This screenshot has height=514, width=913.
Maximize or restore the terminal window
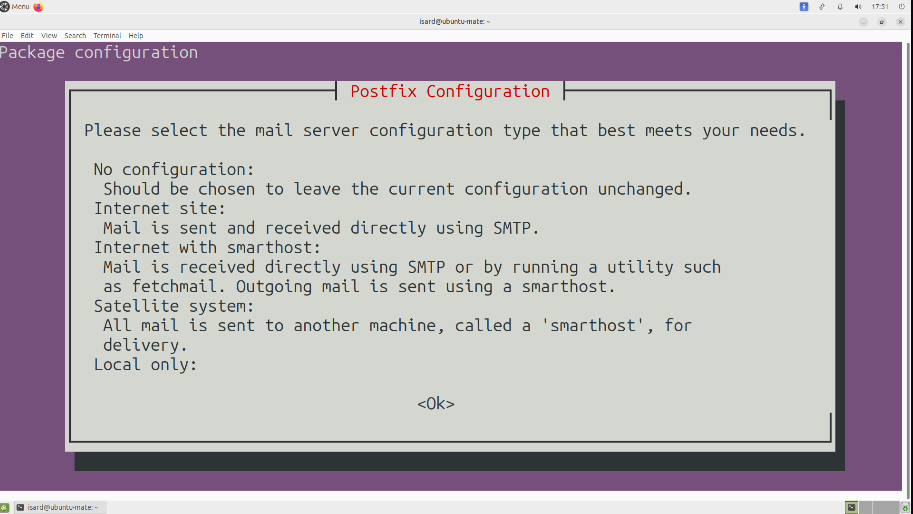[x=882, y=22]
